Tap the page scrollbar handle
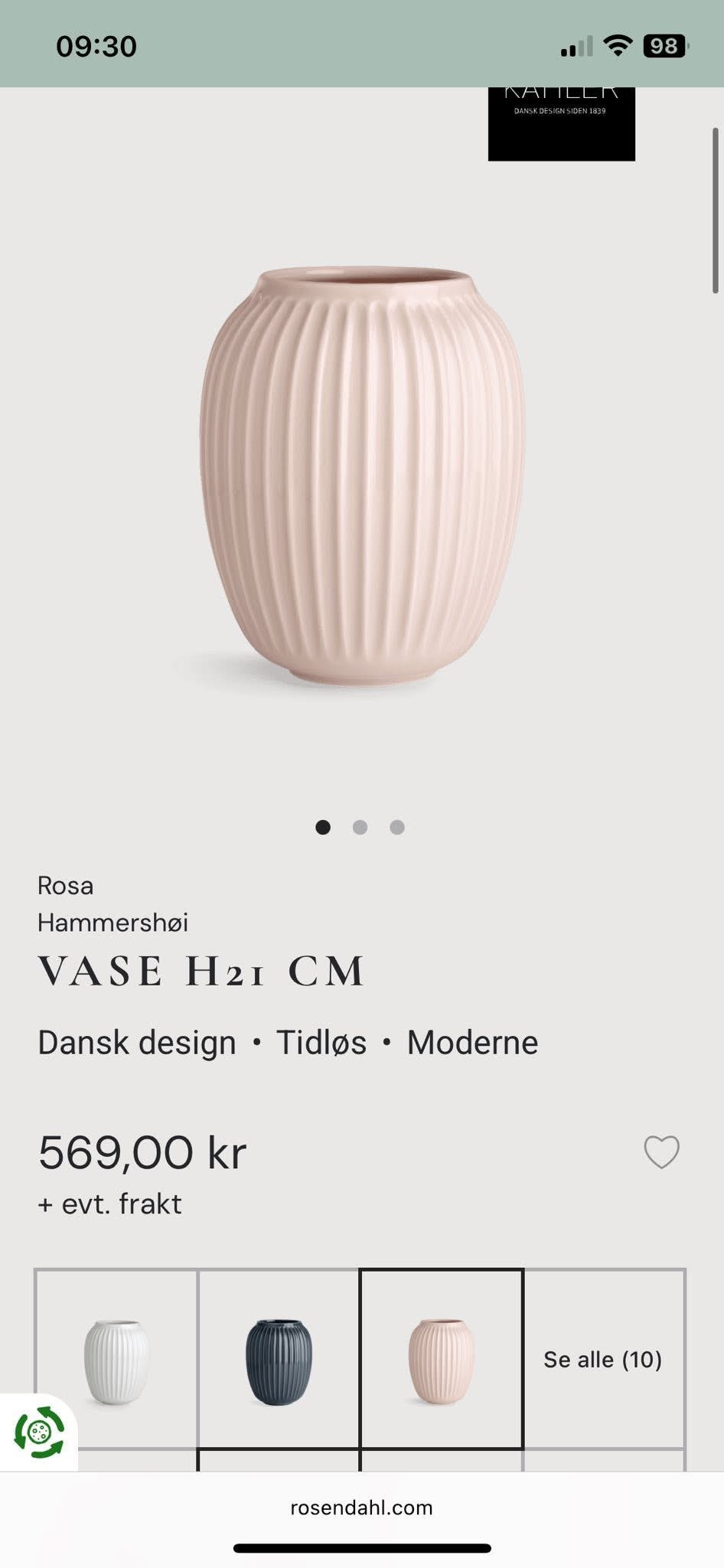724x1568 pixels. (716, 211)
